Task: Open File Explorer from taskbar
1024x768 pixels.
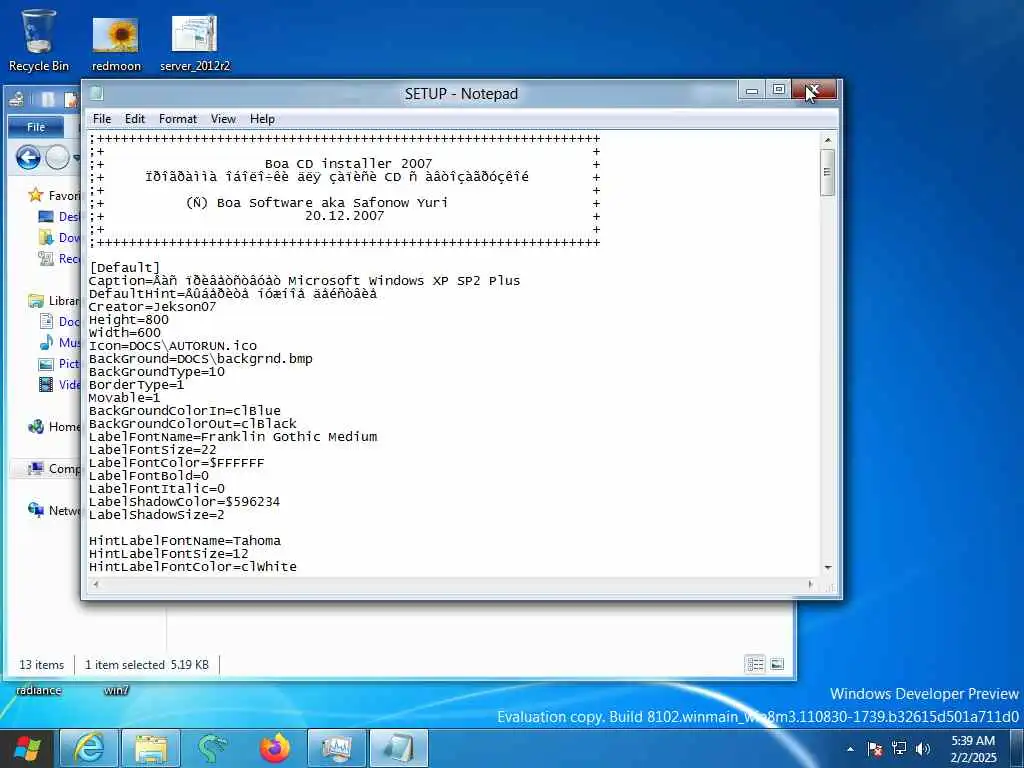Action: (x=152, y=748)
